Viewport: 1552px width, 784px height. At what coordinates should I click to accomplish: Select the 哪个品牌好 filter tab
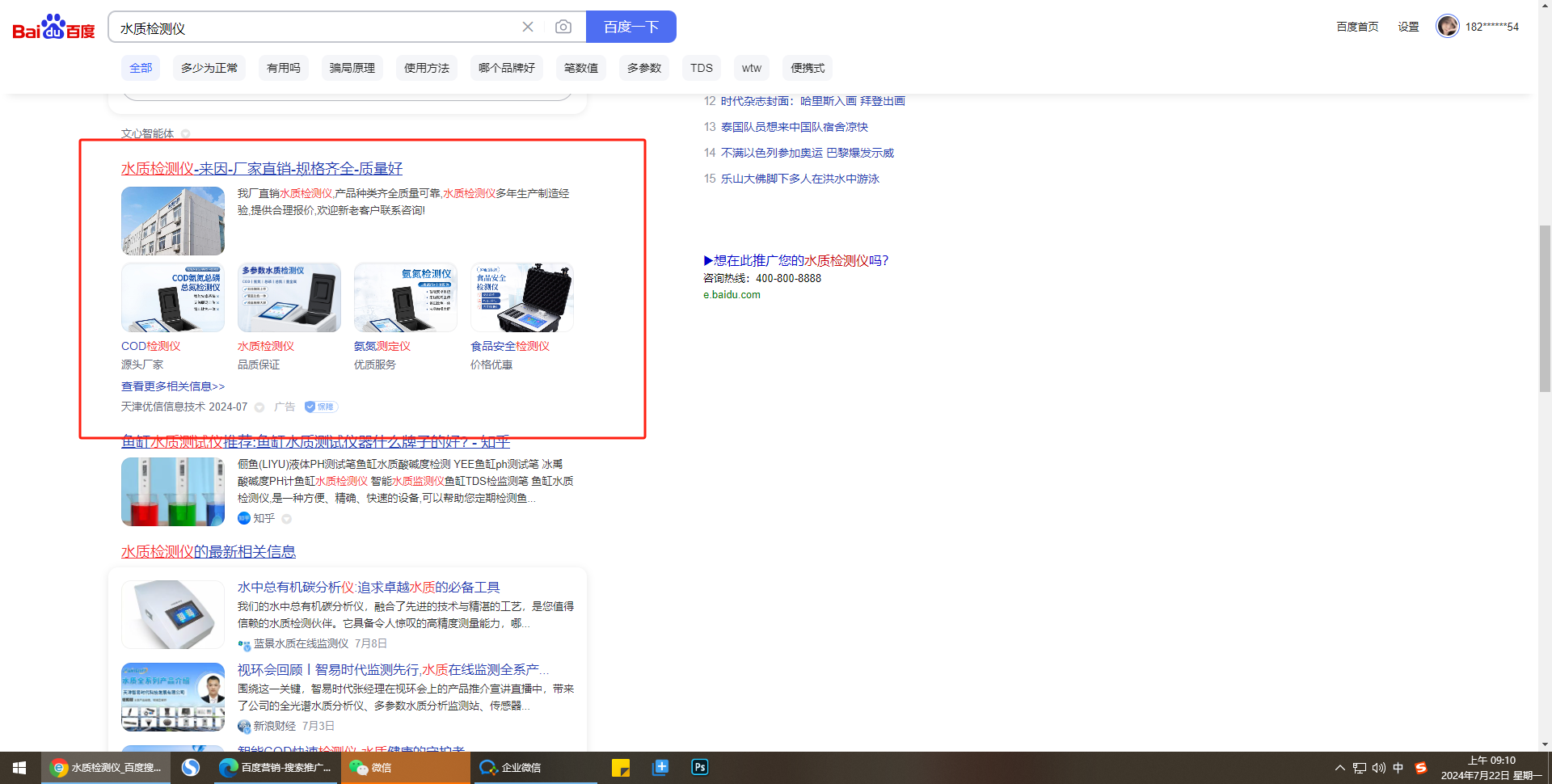[x=506, y=68]
